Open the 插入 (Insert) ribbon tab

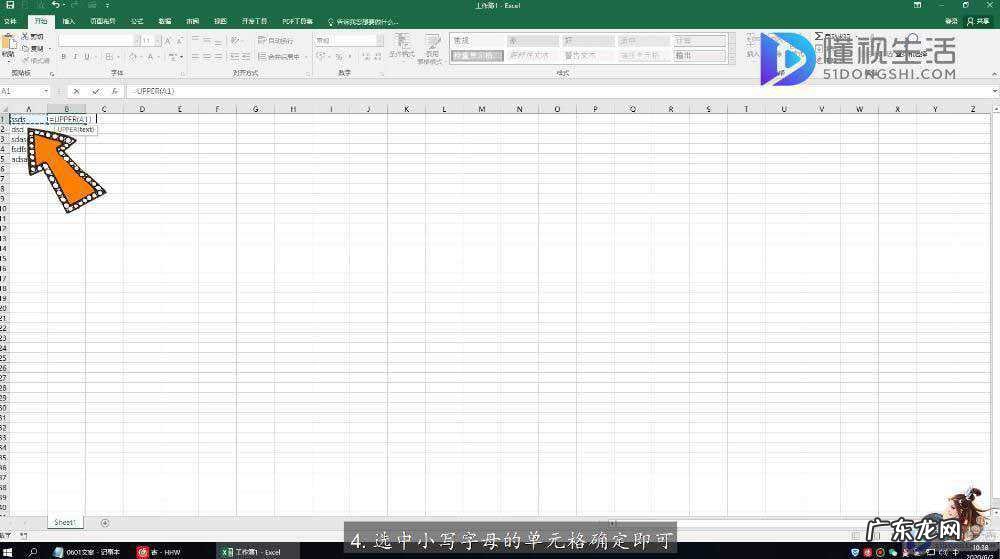point(68,21)
